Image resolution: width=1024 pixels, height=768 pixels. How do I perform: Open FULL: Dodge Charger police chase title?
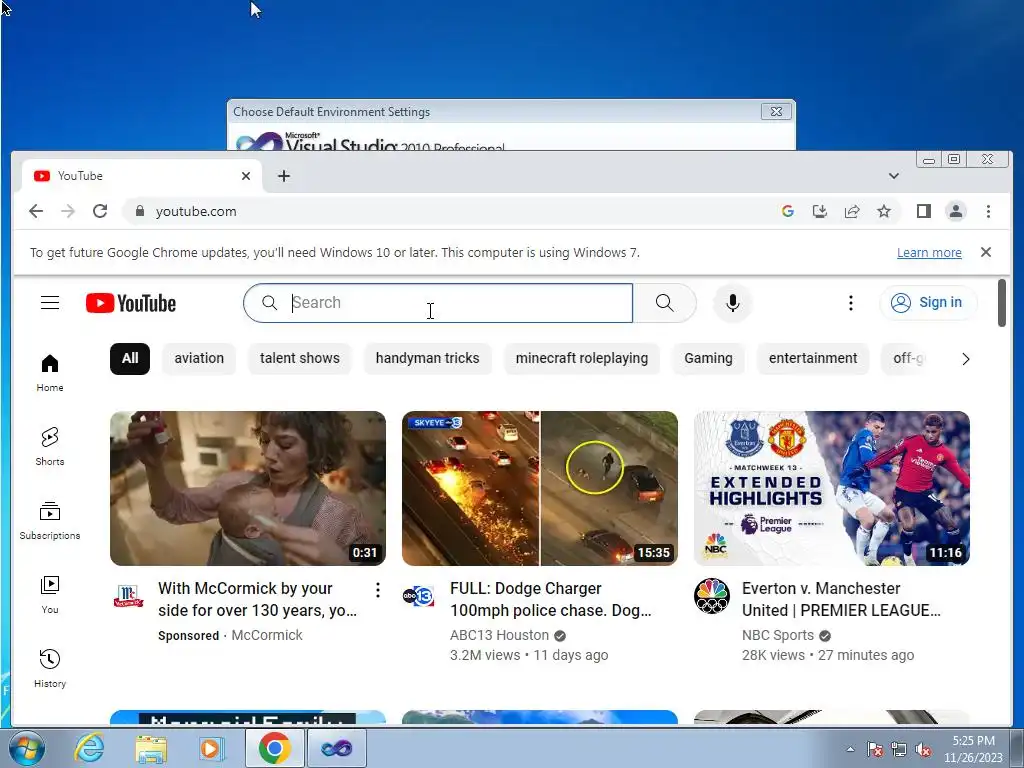pyautogui.click(x=551, y=600)
